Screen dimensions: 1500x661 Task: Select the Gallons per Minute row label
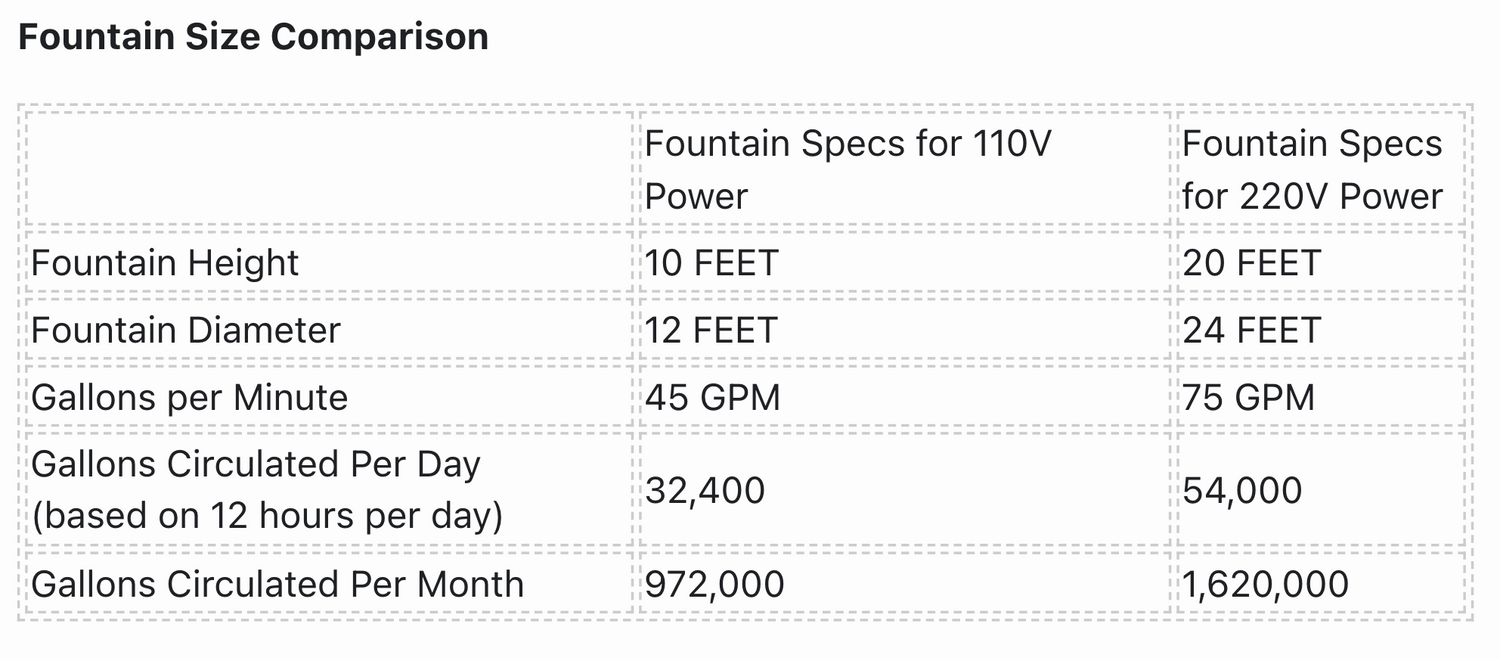190,398
